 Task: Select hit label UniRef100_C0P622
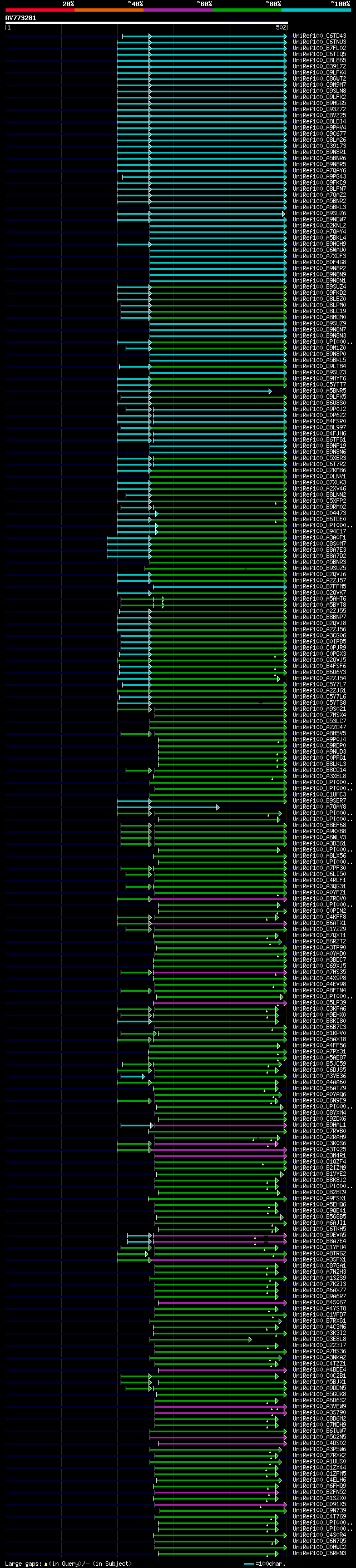pos(319,415)
